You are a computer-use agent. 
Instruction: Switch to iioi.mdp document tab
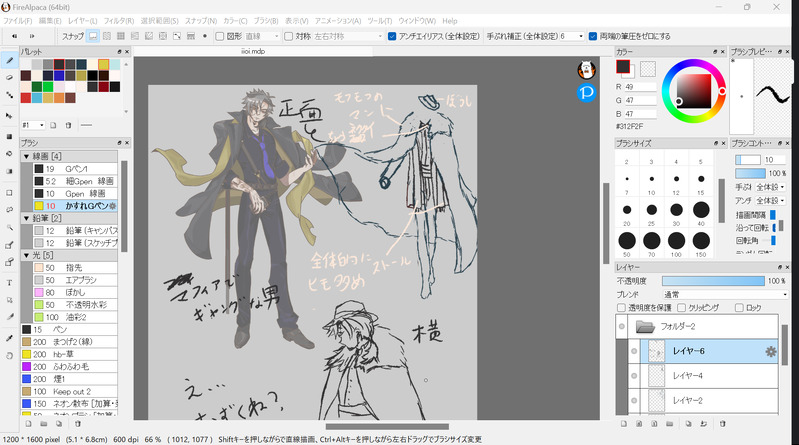253,51
